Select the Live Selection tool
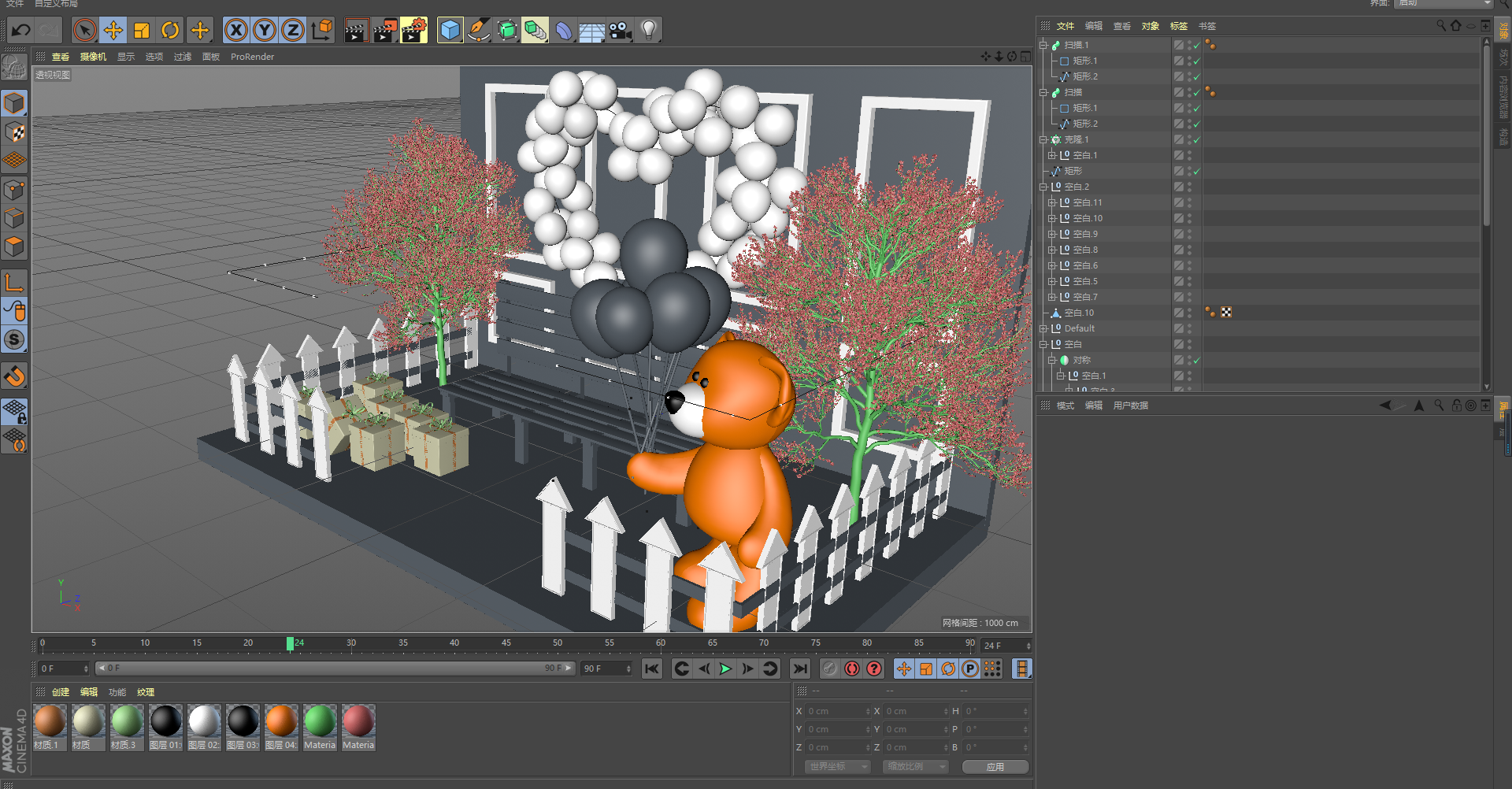 (x=84, y=31)
